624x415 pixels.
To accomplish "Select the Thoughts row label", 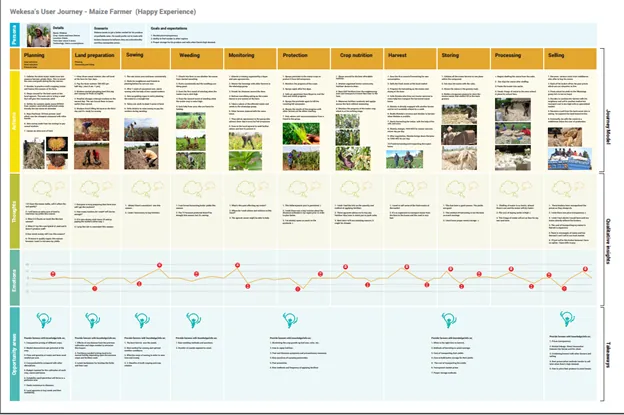I will [x=15, y=211].
